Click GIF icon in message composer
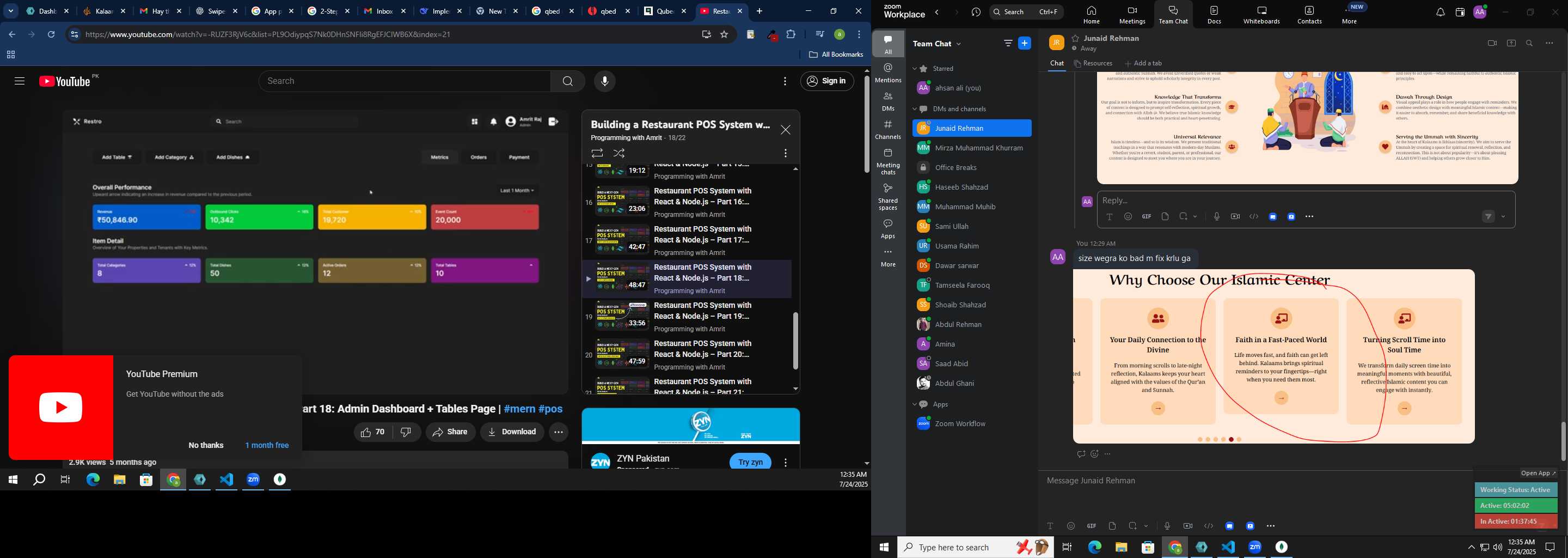1568x558 pixels. point(1092,526)
